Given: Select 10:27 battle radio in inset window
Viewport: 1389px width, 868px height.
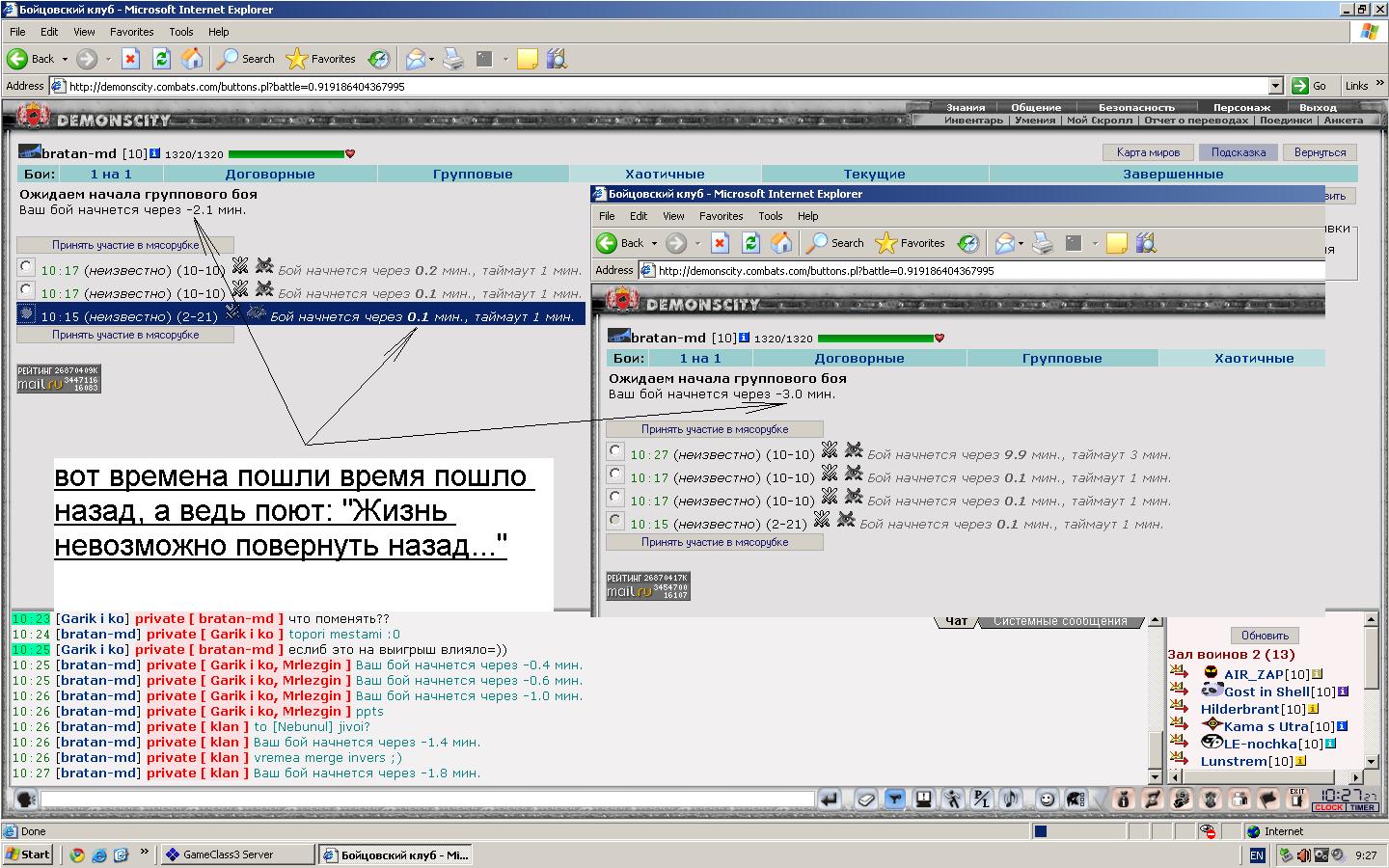Looking at the screenshot, I should tap(615, 450).
